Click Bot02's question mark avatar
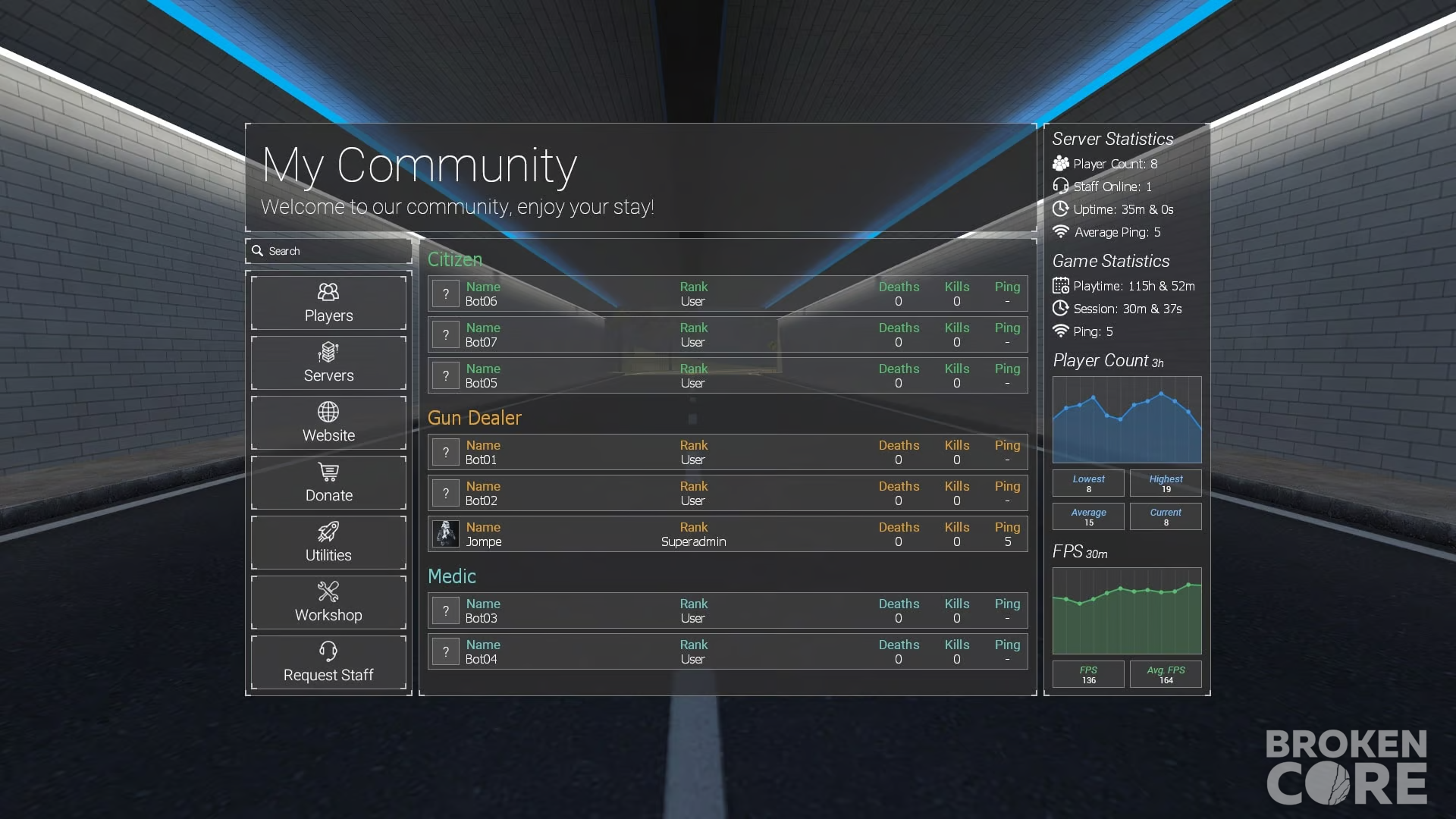The width and height of the screenshot is (1456, 819). (446, 493)
